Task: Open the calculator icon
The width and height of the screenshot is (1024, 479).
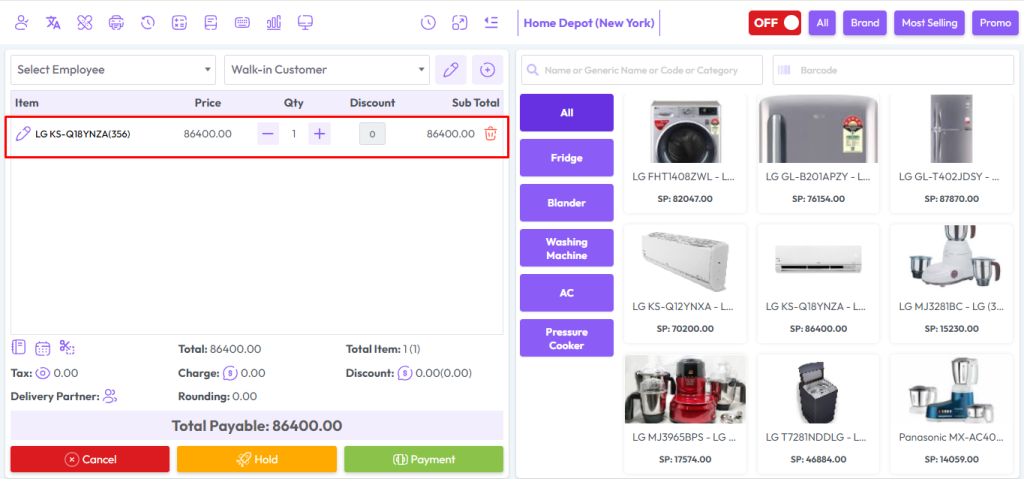Action: point(179,23)
